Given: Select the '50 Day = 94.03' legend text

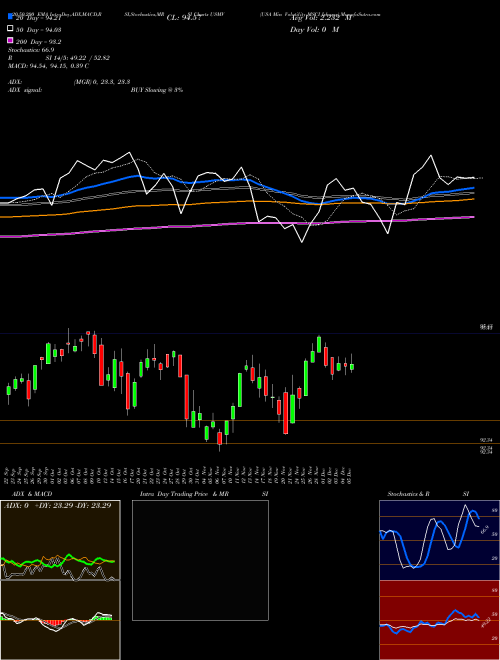Looking at the screenshot, I should pos(38,30).
